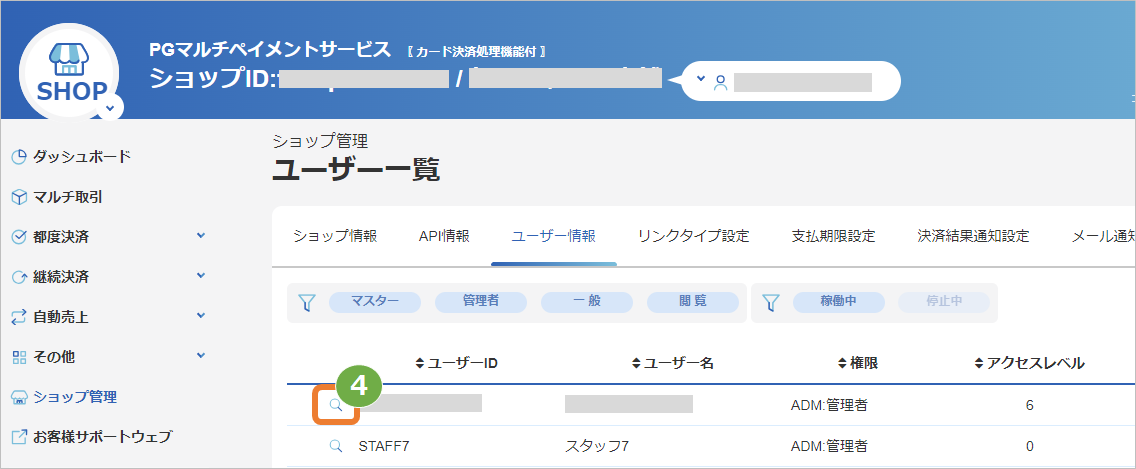
Task: Toggle the 稼働中 status filter
Action: point(838,302)
